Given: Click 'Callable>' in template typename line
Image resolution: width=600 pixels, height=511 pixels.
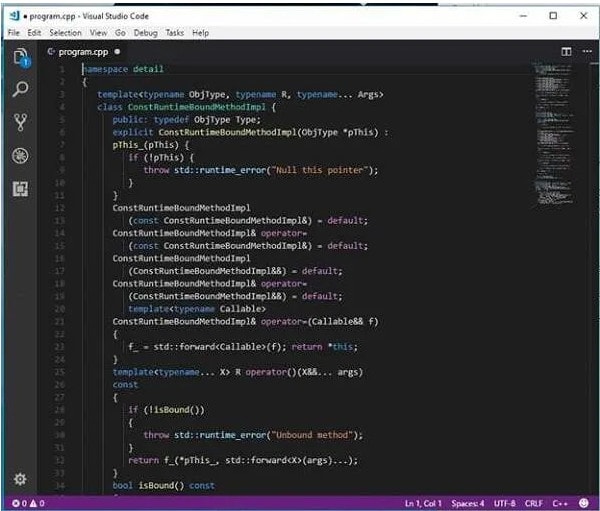Looking at the screenshot, I should click(x=243, y=309).
